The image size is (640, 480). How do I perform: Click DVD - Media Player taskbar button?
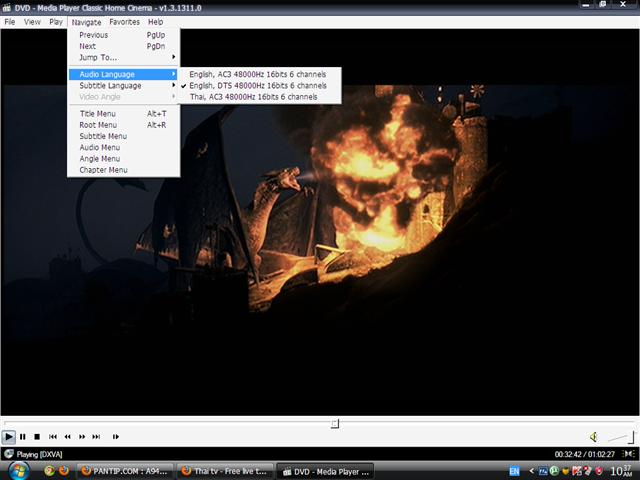(x=325, y=471)
